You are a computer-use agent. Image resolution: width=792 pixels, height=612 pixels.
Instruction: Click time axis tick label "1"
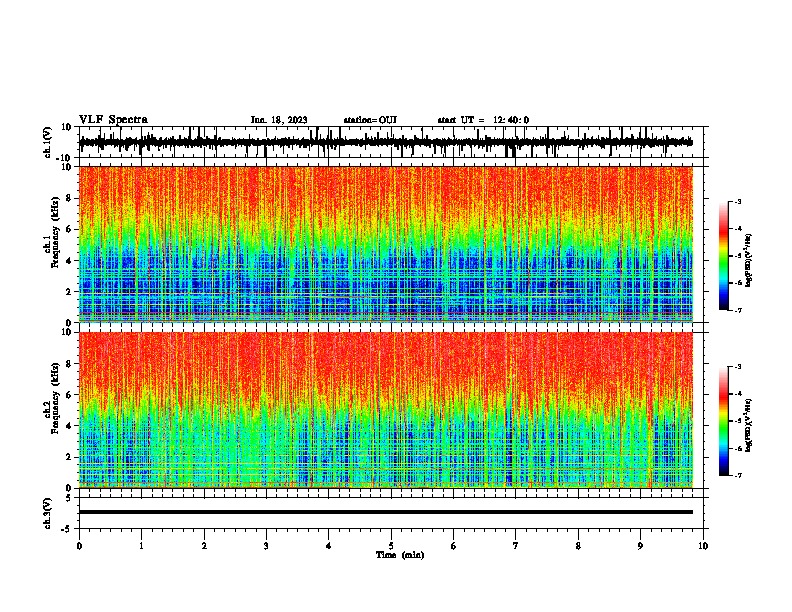pos(142,546)
